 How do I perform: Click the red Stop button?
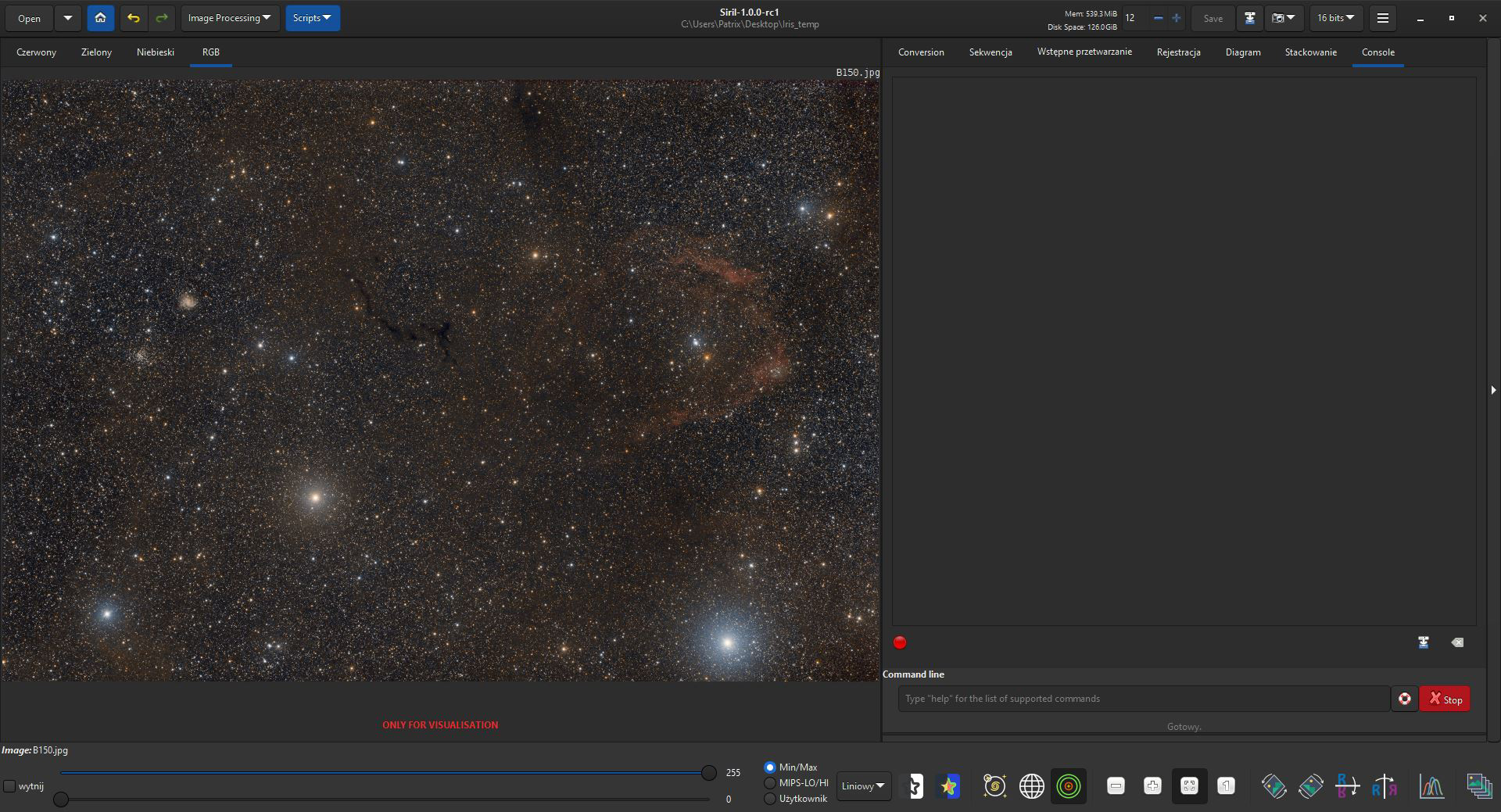pos(1445,699)
